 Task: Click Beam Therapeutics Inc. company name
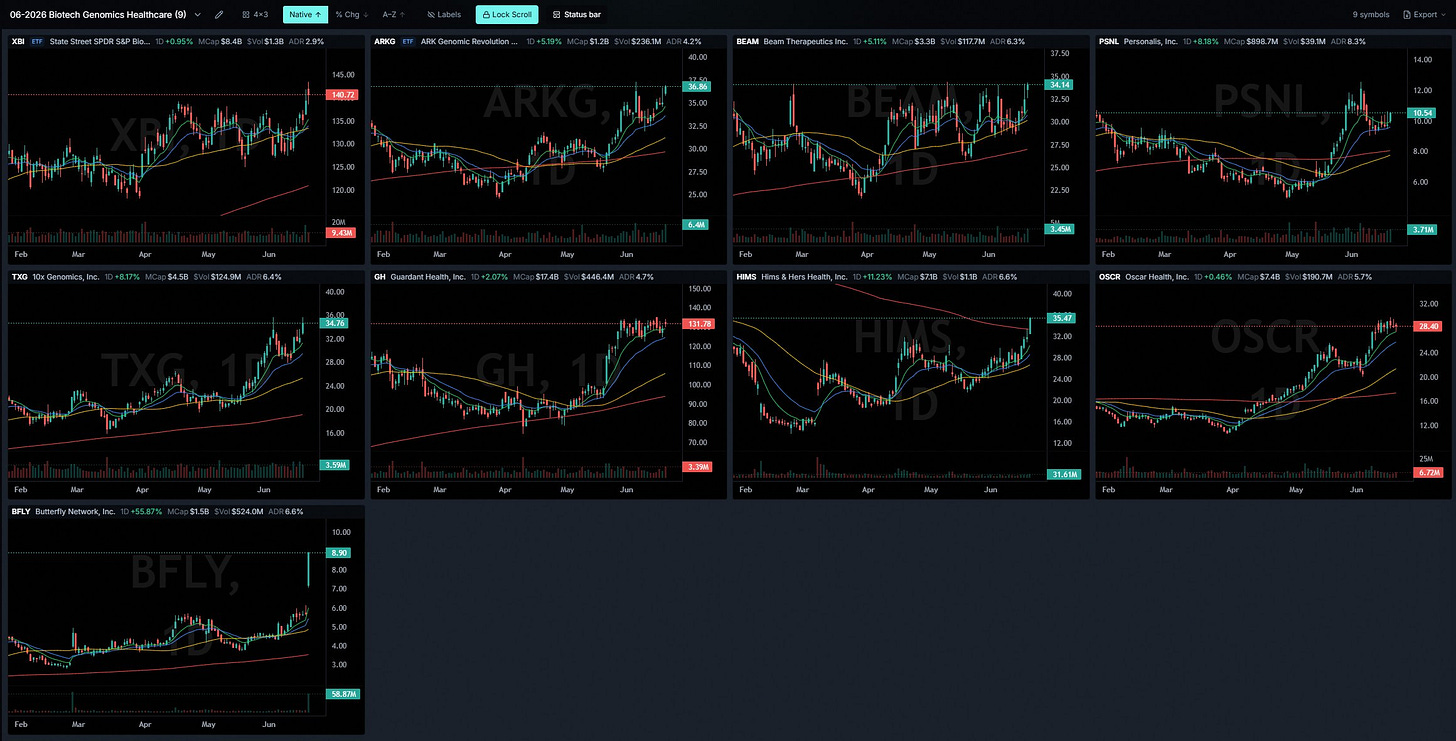tap(806, 42)
